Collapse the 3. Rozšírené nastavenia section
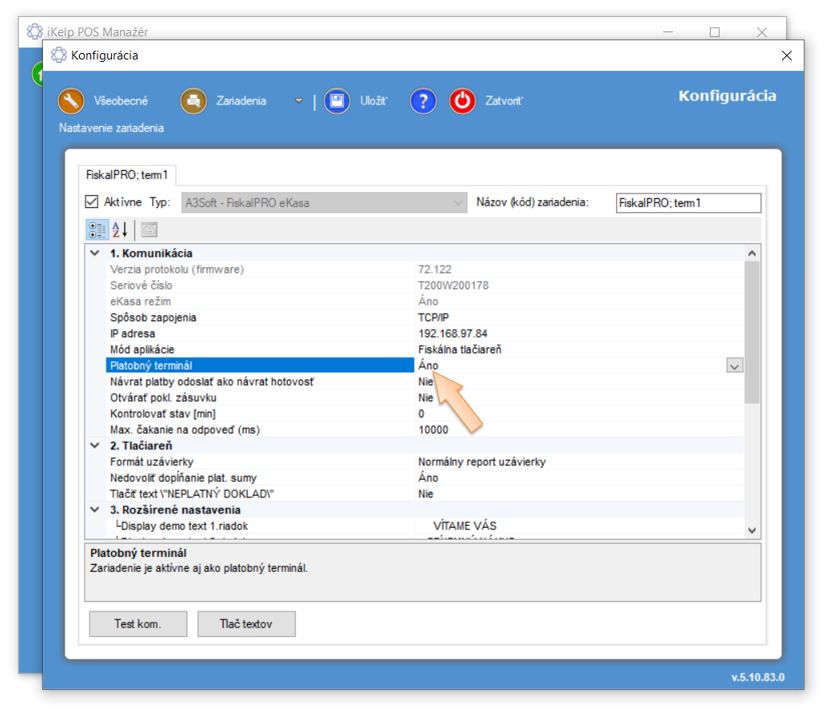 click(x=95, y=510)
